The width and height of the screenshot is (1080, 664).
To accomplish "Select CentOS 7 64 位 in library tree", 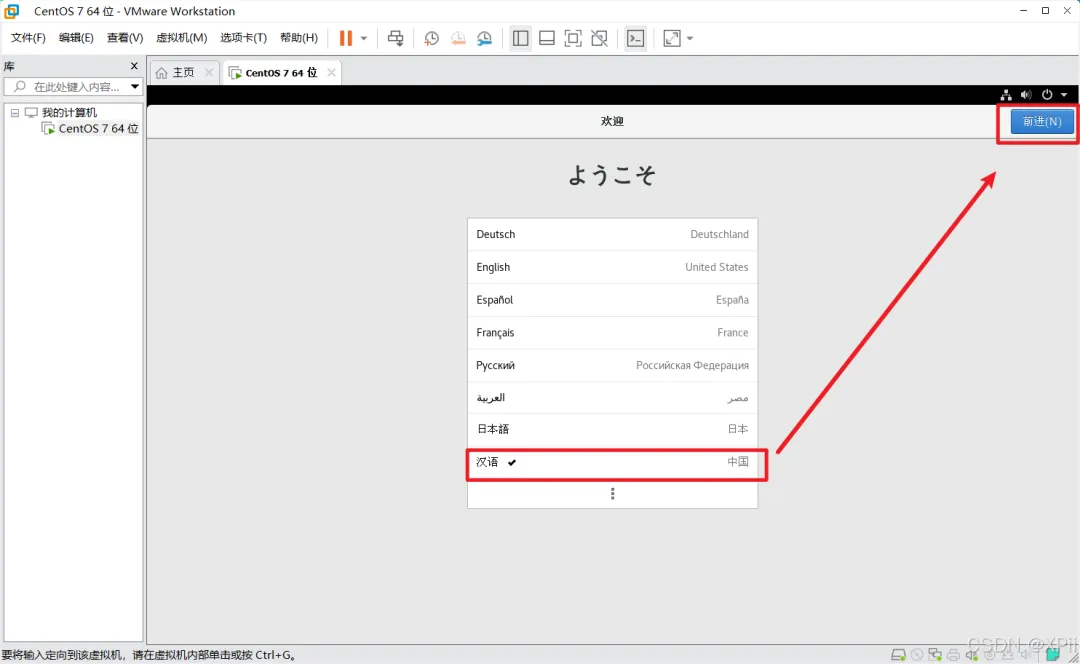I will [98, 129].
